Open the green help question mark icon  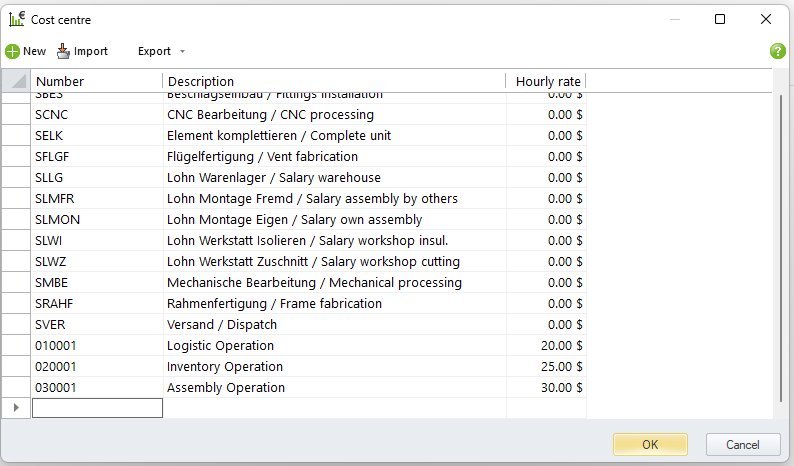coord(777,51)
